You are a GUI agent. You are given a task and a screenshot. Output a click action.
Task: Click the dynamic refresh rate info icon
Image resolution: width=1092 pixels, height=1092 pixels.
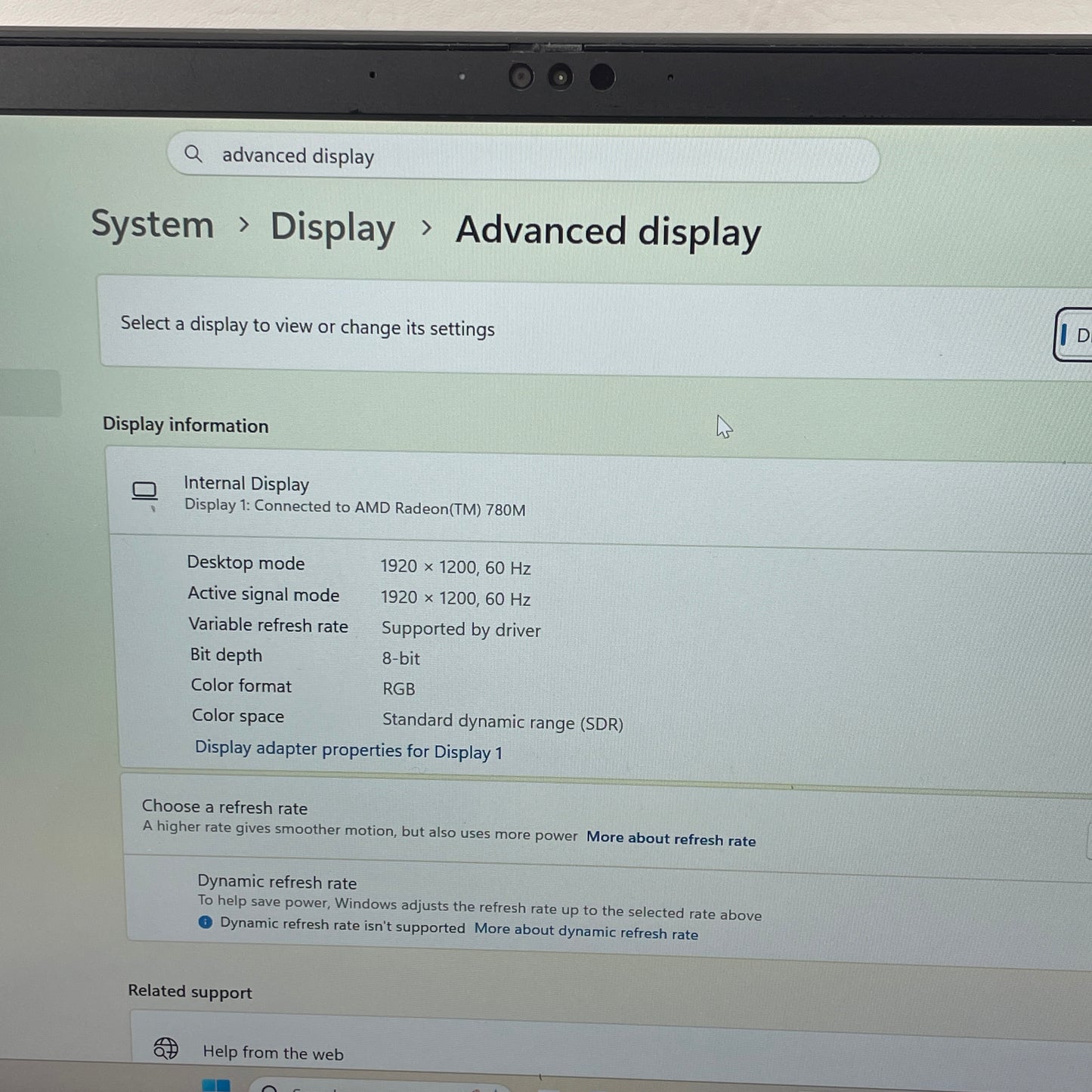[205, 922]
